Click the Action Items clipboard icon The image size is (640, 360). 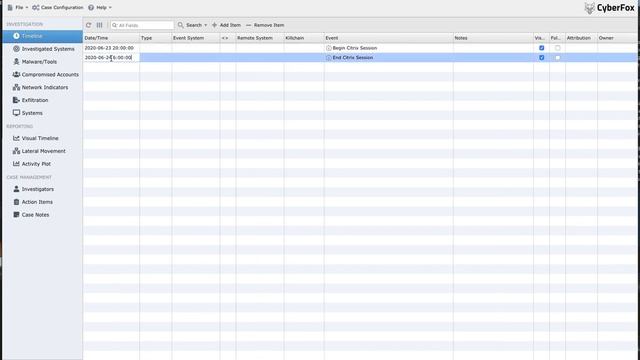(x=16, y=202)
